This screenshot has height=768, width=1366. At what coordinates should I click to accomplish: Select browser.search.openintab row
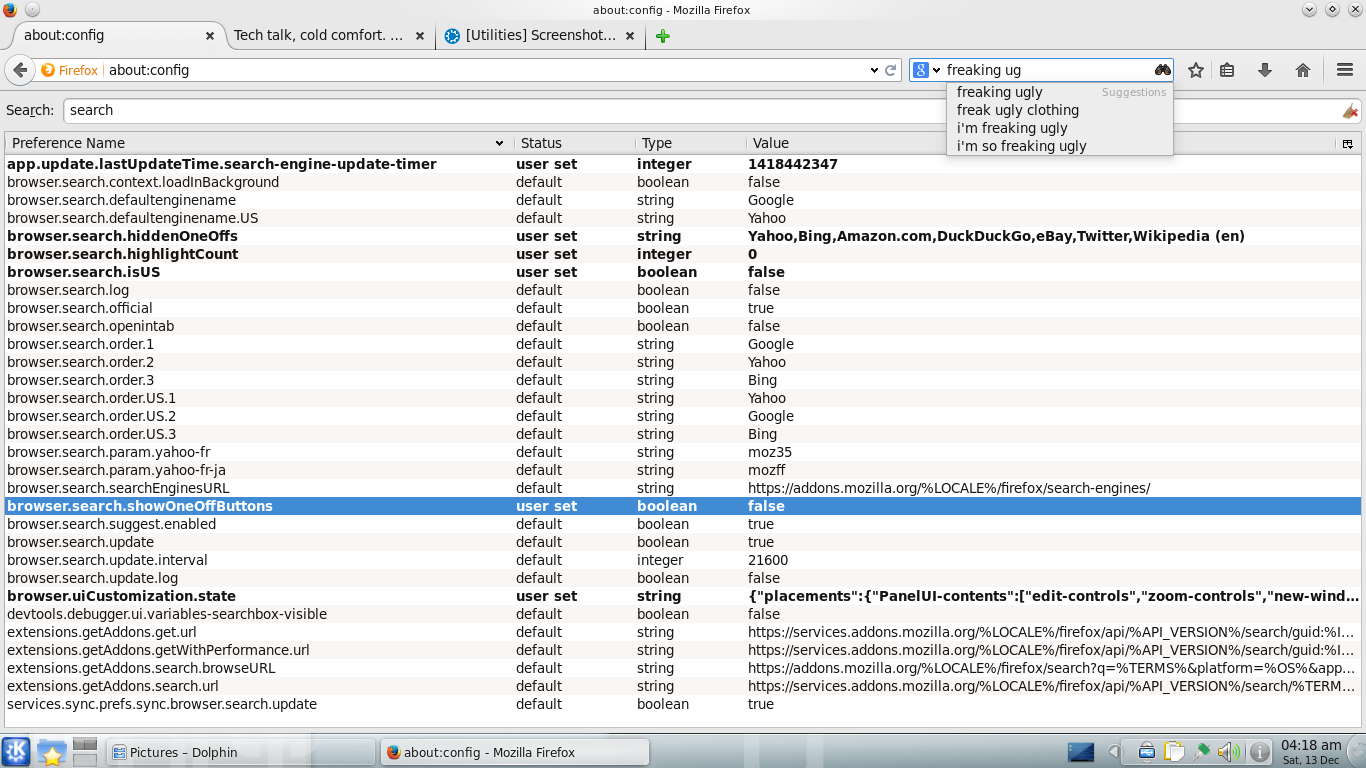(683, 326)
